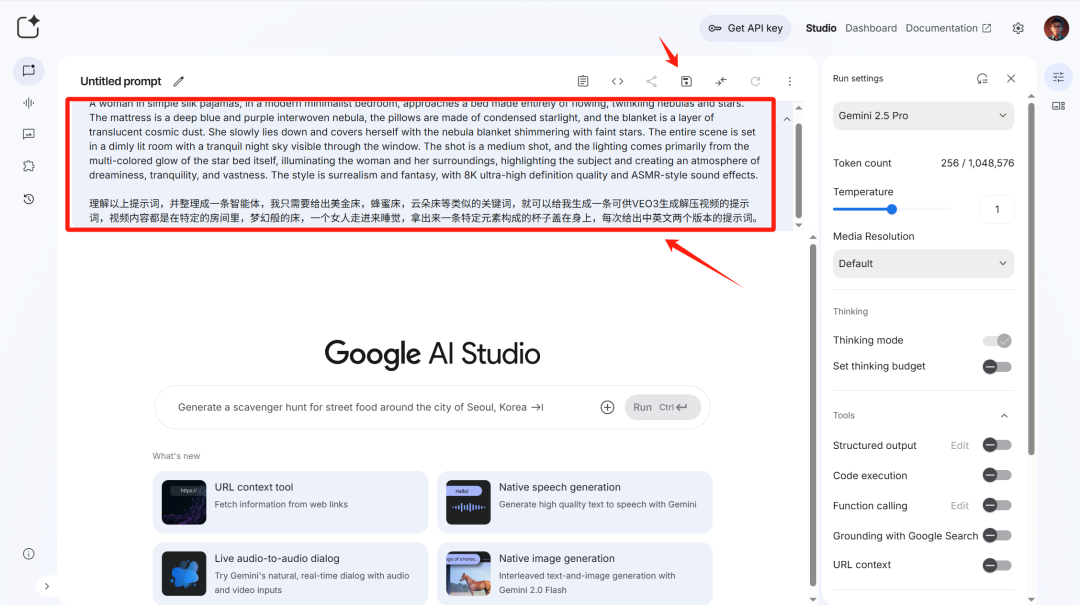Enable Grounding with Google Search toggle
The width and height of the screenshot is (1080, 605).
click(x=997, y=535)
